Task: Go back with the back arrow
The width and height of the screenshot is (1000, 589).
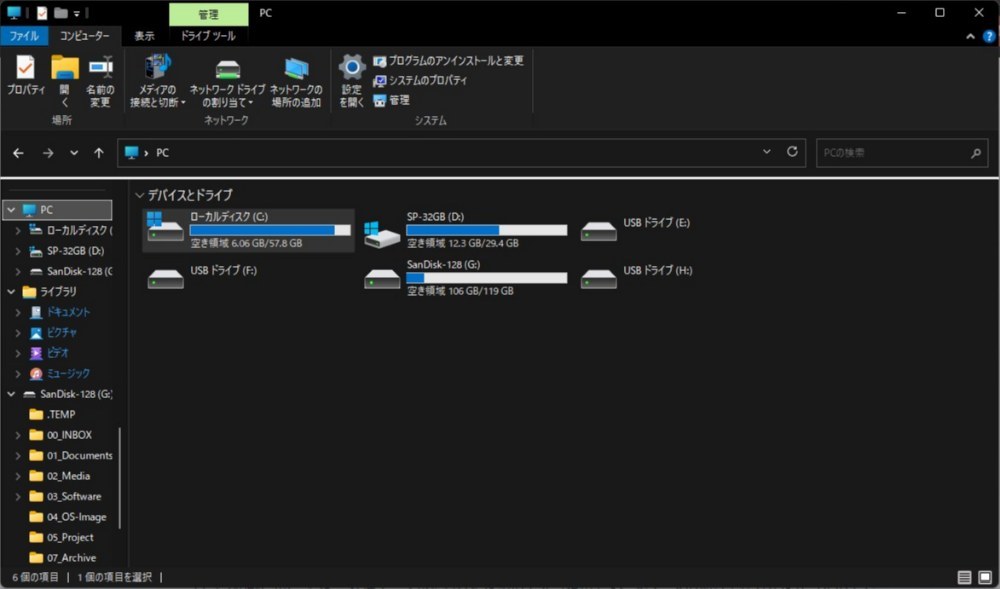Action: point(18,153)
